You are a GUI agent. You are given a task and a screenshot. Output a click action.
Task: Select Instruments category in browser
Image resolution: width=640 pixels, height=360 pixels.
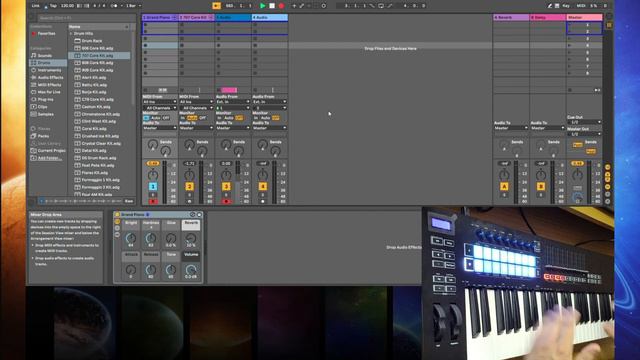49,70
